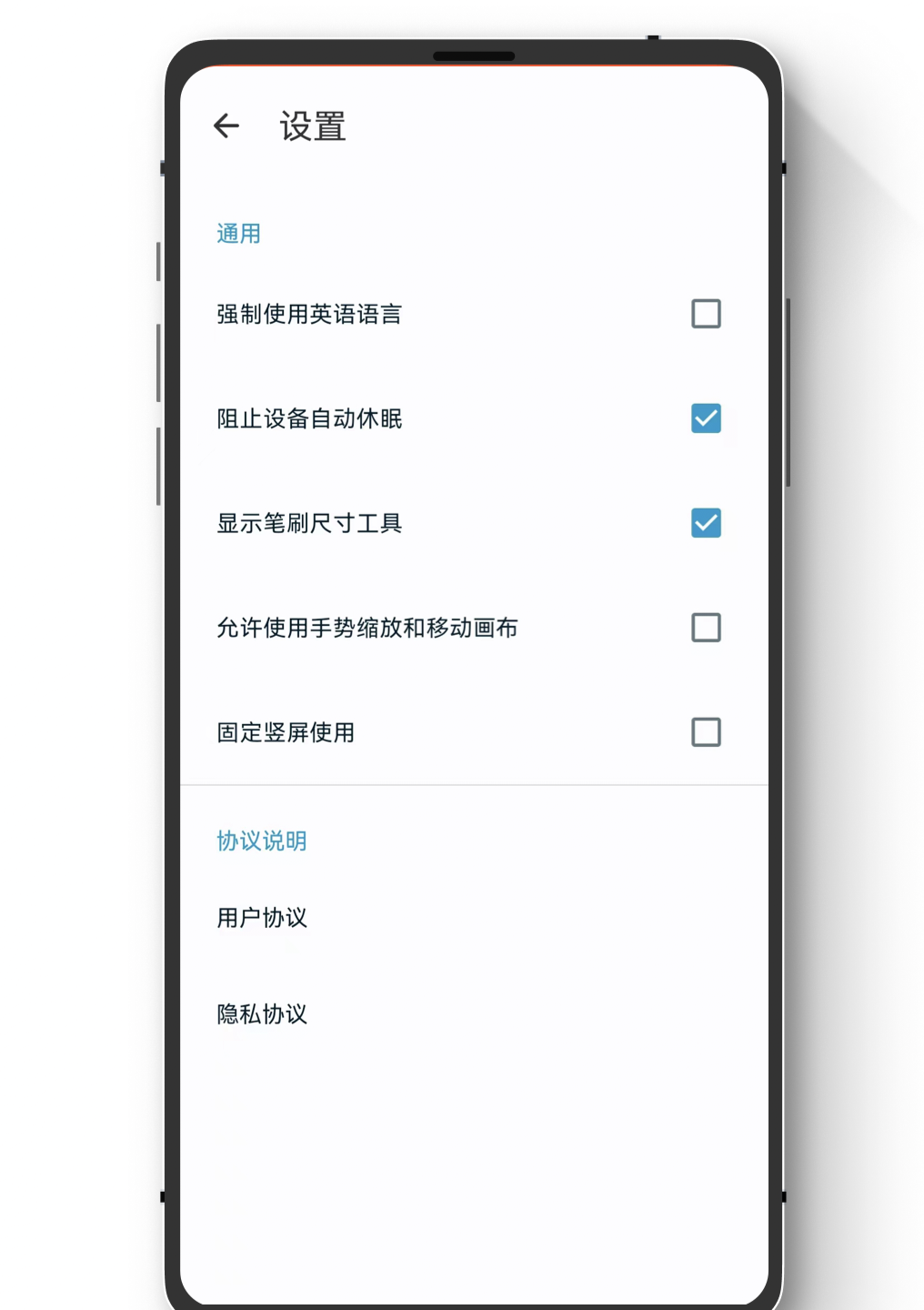924x1310 pixels.
Task: Check the 固定竖屏使用 checkbox
Action: (x=706, y=732)
